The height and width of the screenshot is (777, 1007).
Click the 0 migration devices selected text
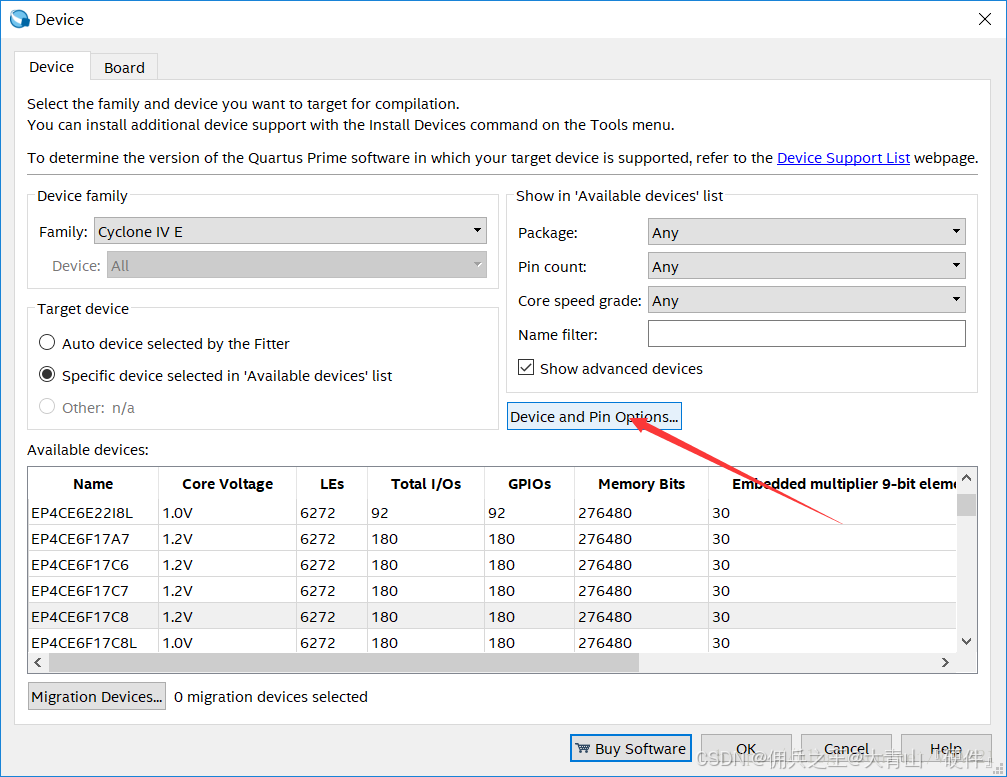(x=270, y=697)
